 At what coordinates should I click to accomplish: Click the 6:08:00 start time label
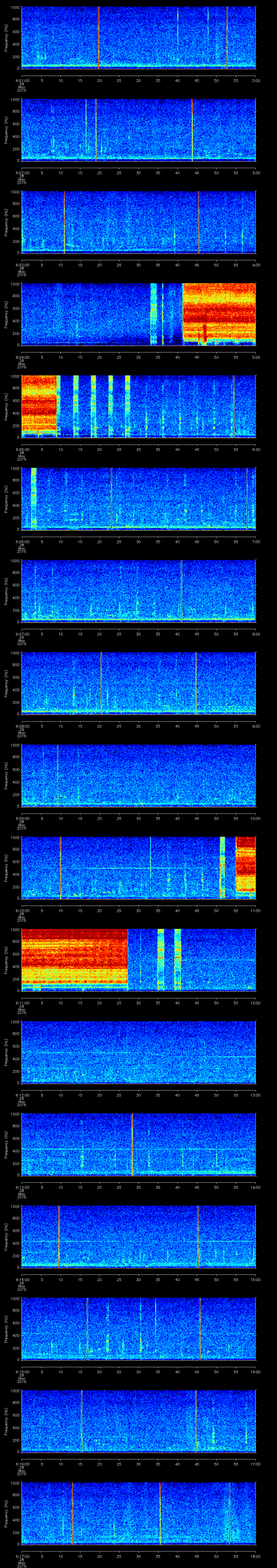coord(22,726)
